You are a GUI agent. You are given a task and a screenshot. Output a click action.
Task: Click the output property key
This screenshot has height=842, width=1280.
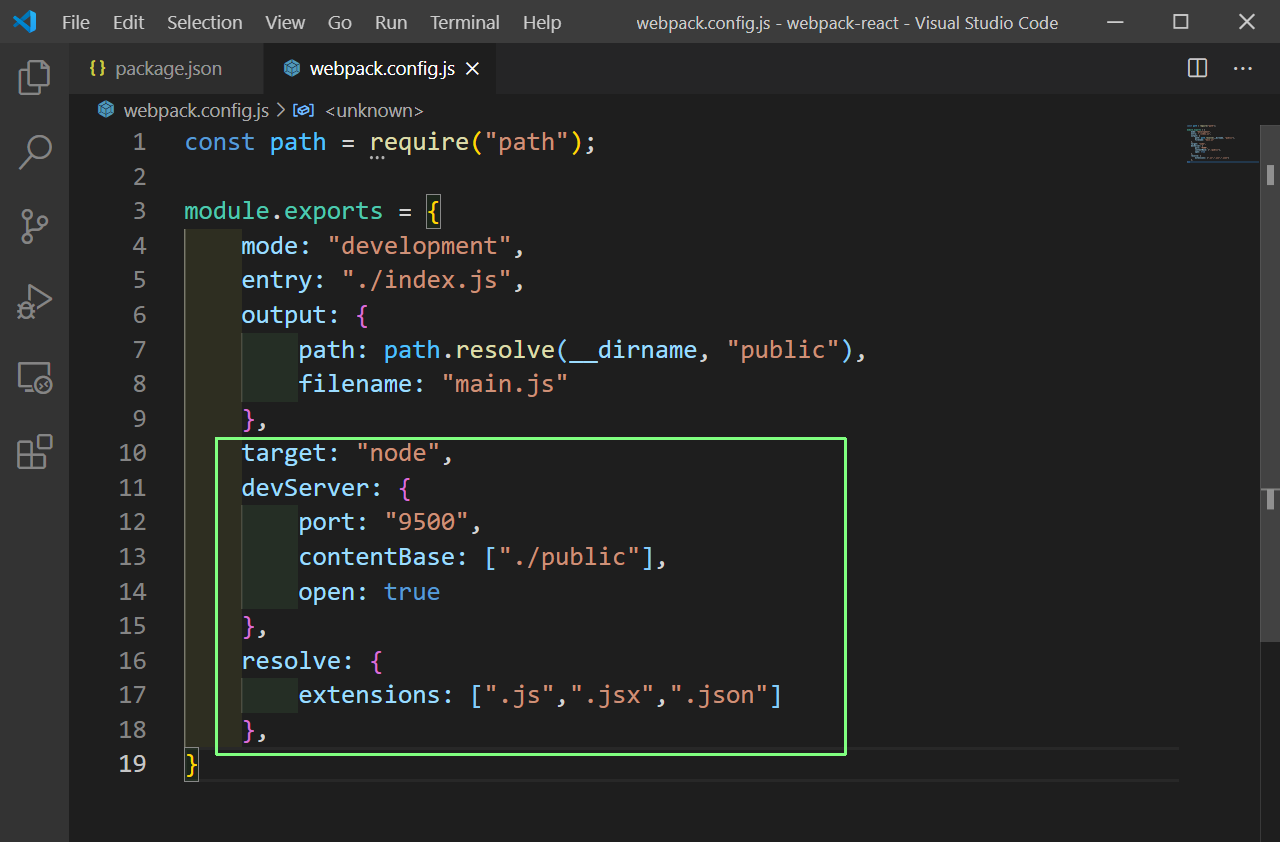[284, 315]
